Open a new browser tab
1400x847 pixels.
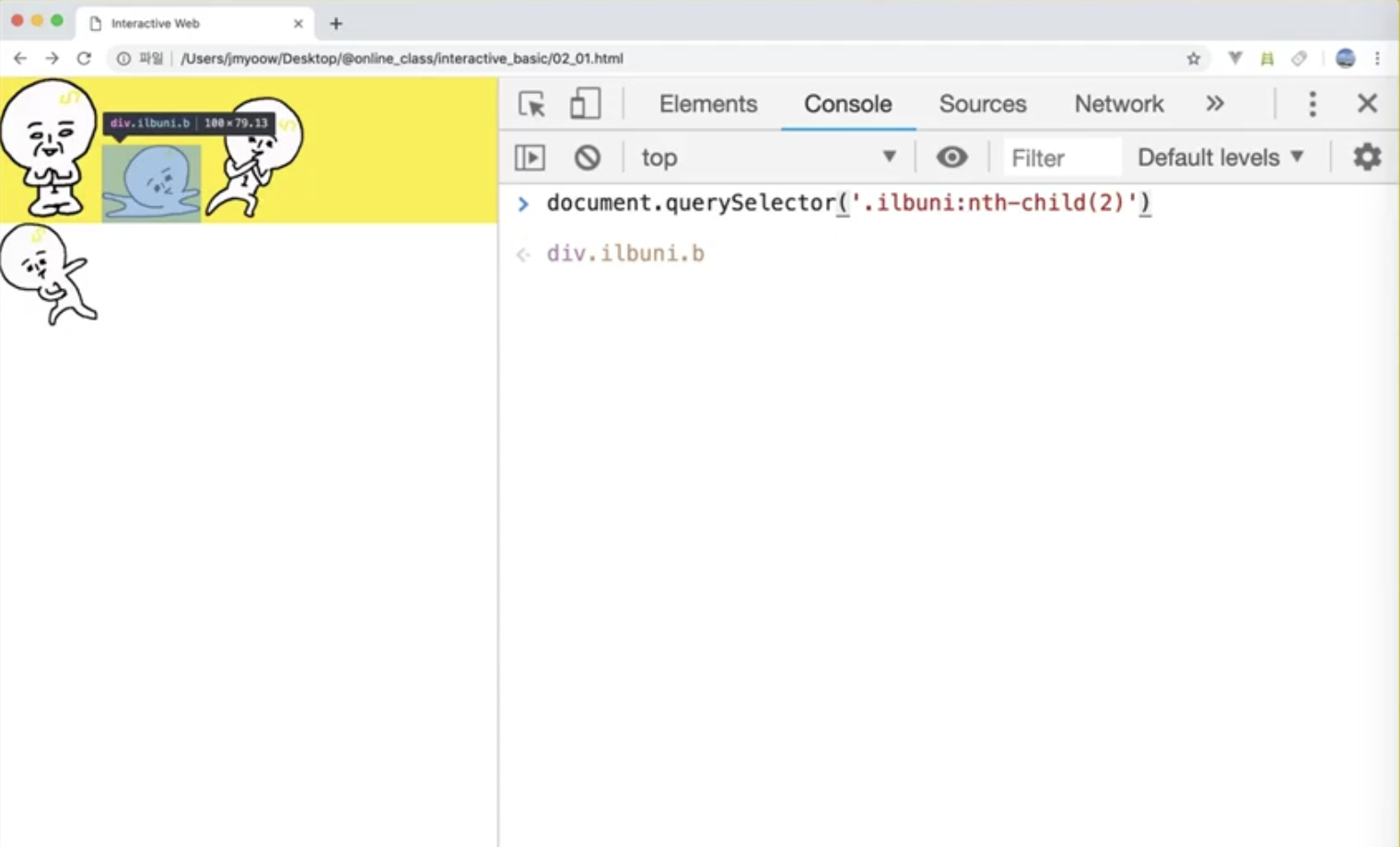point(336,23)
